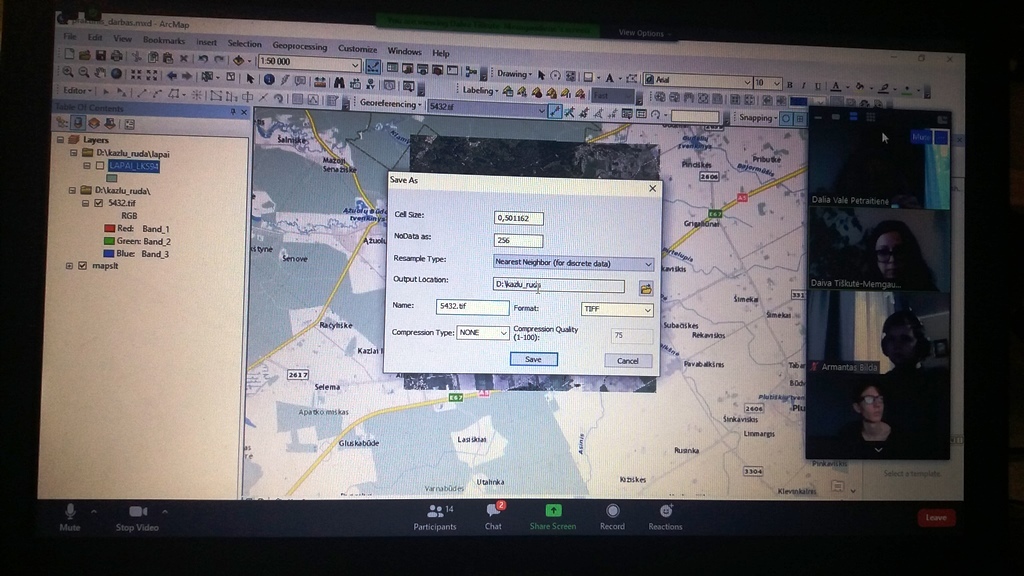This screenshot has height=576, width=1024.
Task: Open Zoom Chat panel
Action: pos(494,516)
